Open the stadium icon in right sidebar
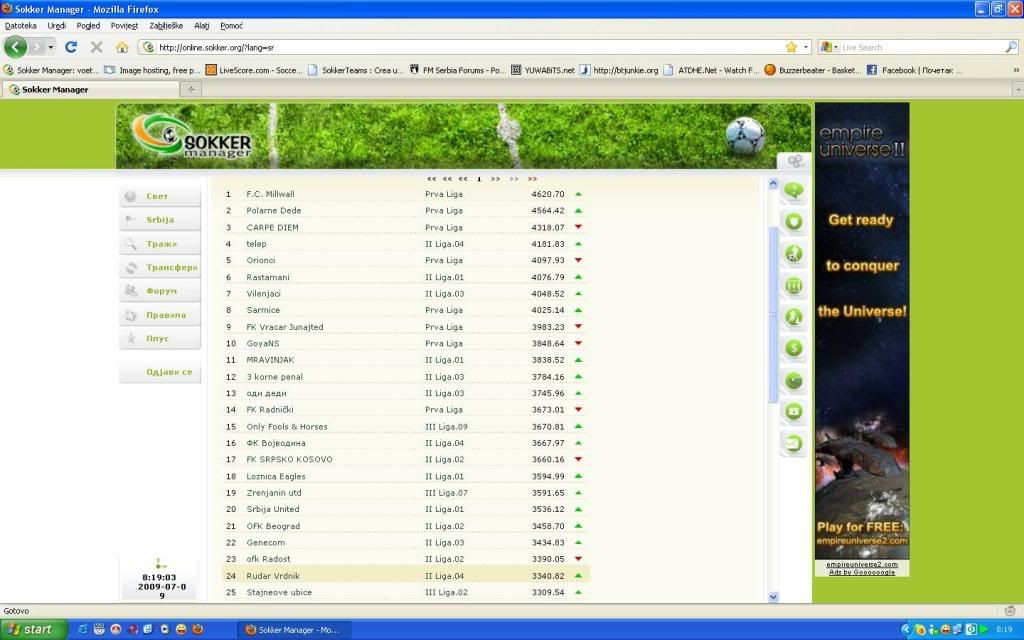1024x640 pixels. pyautogui.click(x=793, y=380)
